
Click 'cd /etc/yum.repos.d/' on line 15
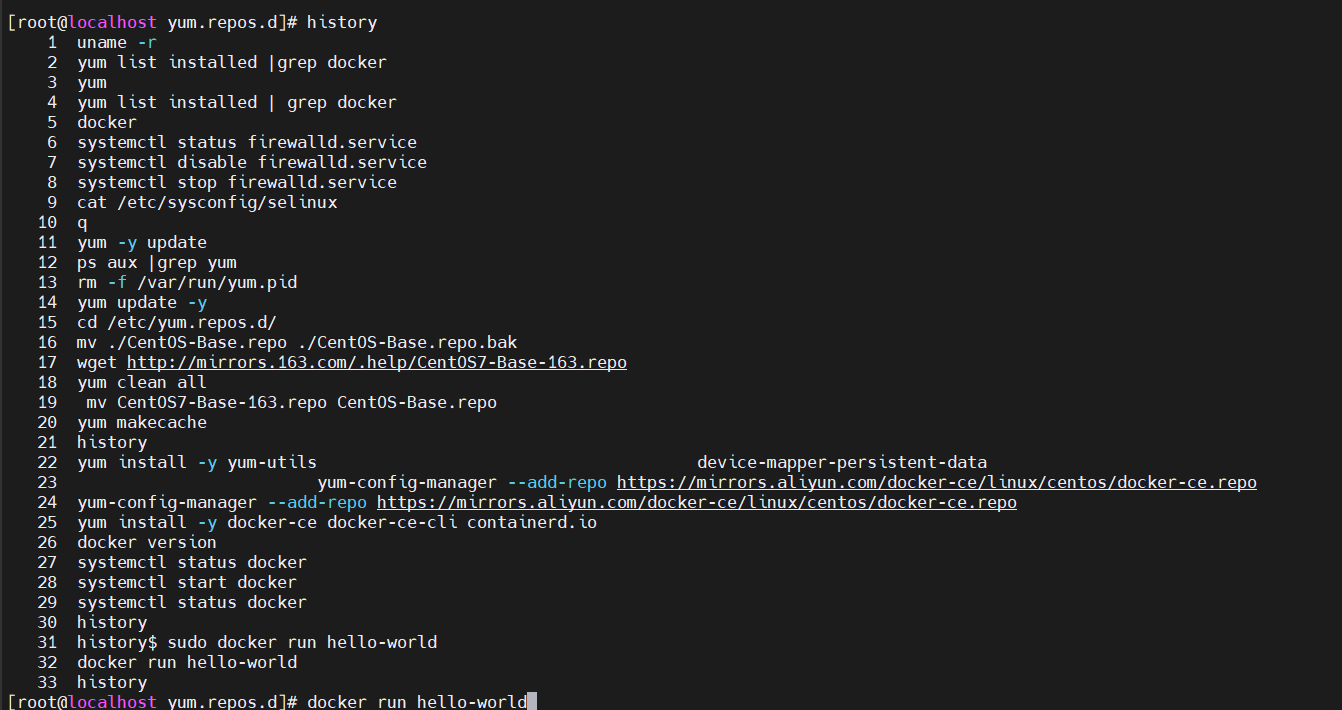click(177, 322)
